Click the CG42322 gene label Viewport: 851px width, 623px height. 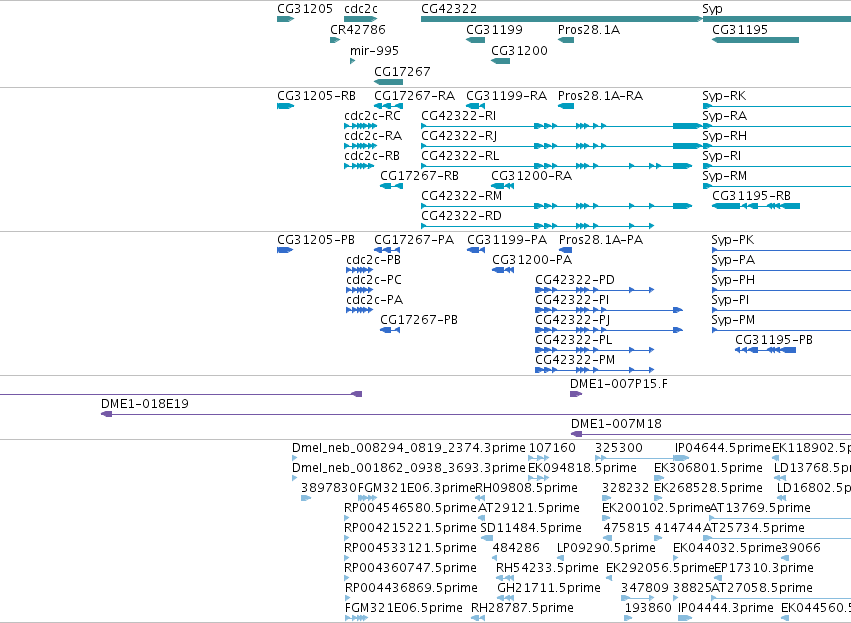[449, 9]
